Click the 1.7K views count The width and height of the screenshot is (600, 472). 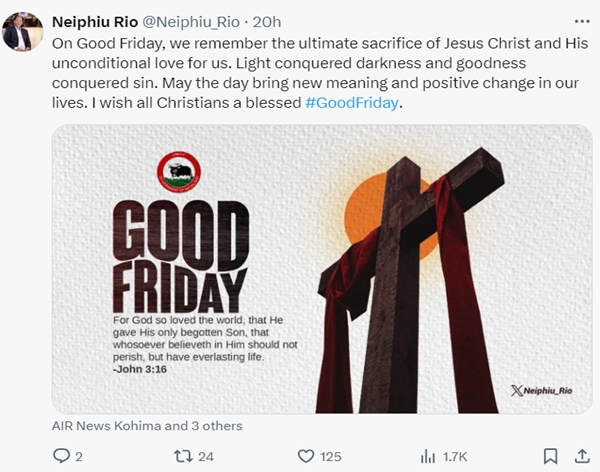455,457
